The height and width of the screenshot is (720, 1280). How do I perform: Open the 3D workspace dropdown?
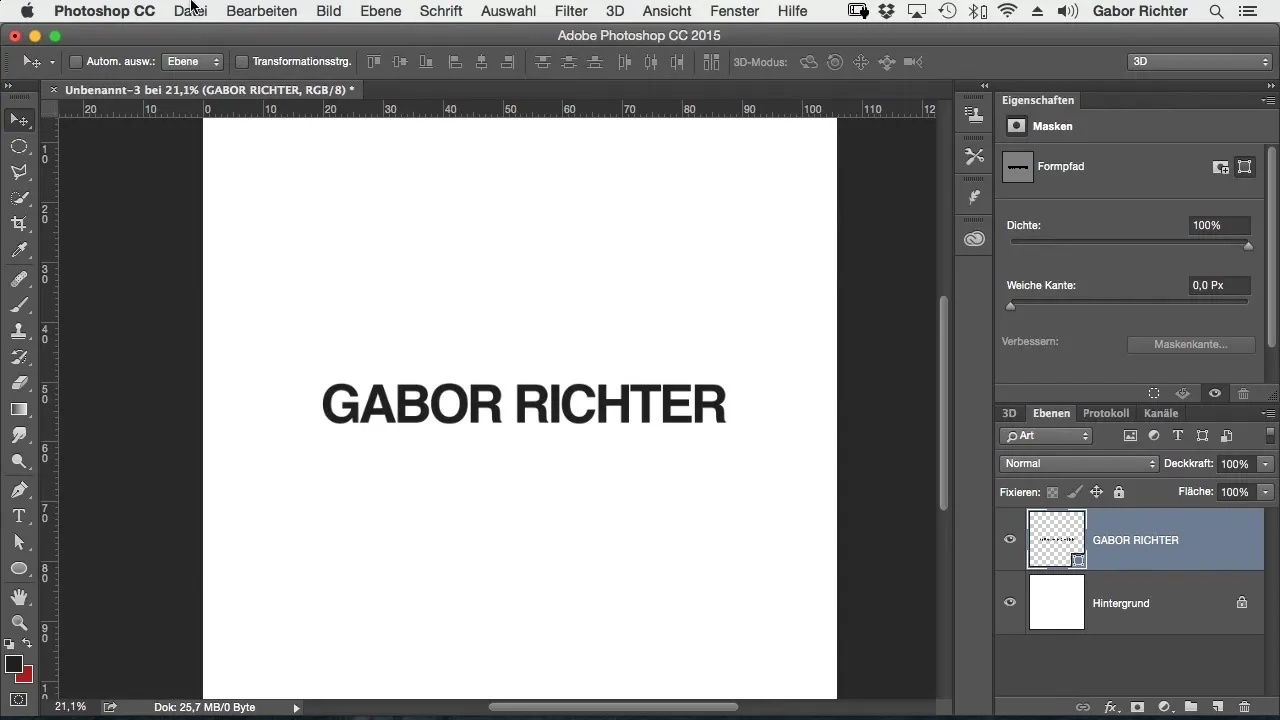coord(1199,62)
